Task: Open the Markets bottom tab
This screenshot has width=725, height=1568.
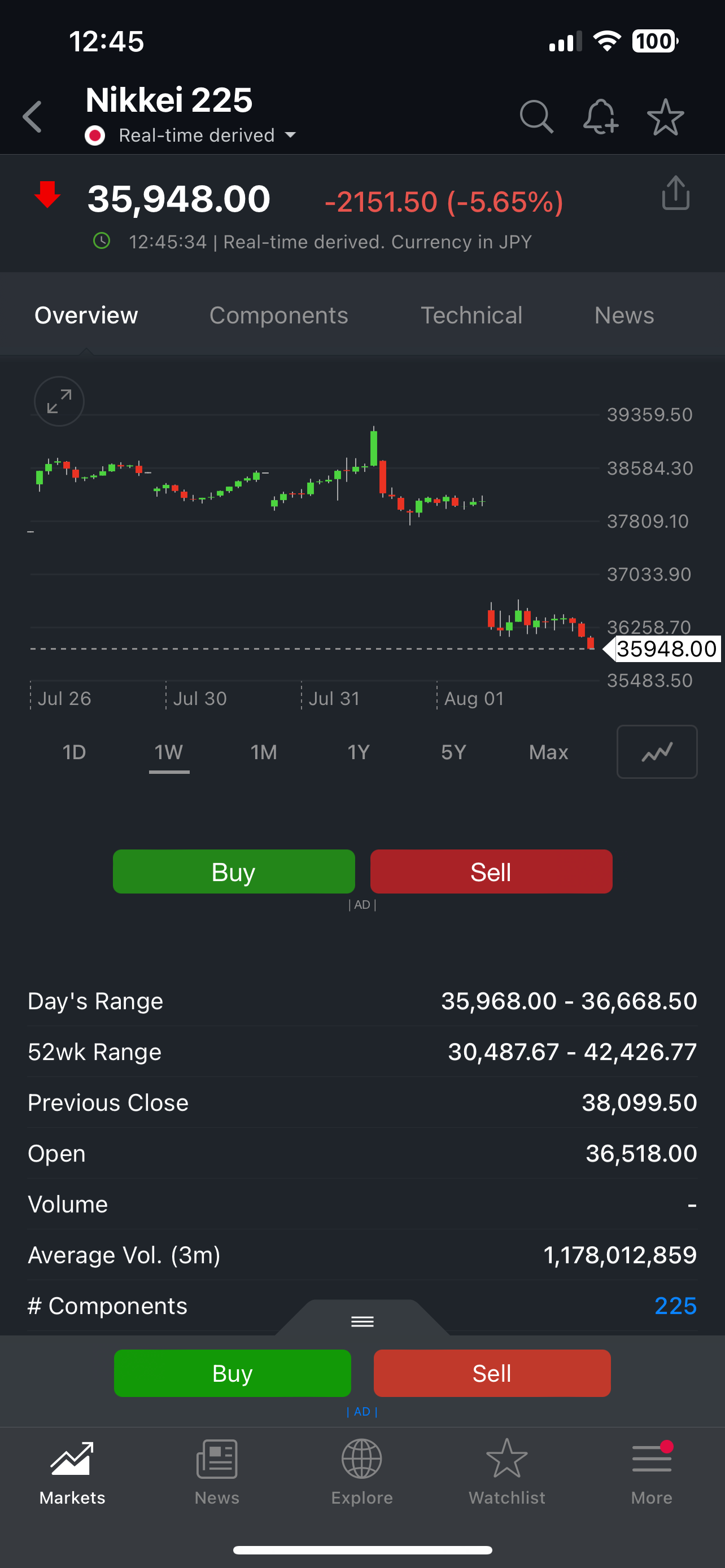Action: pos(72,1472)
